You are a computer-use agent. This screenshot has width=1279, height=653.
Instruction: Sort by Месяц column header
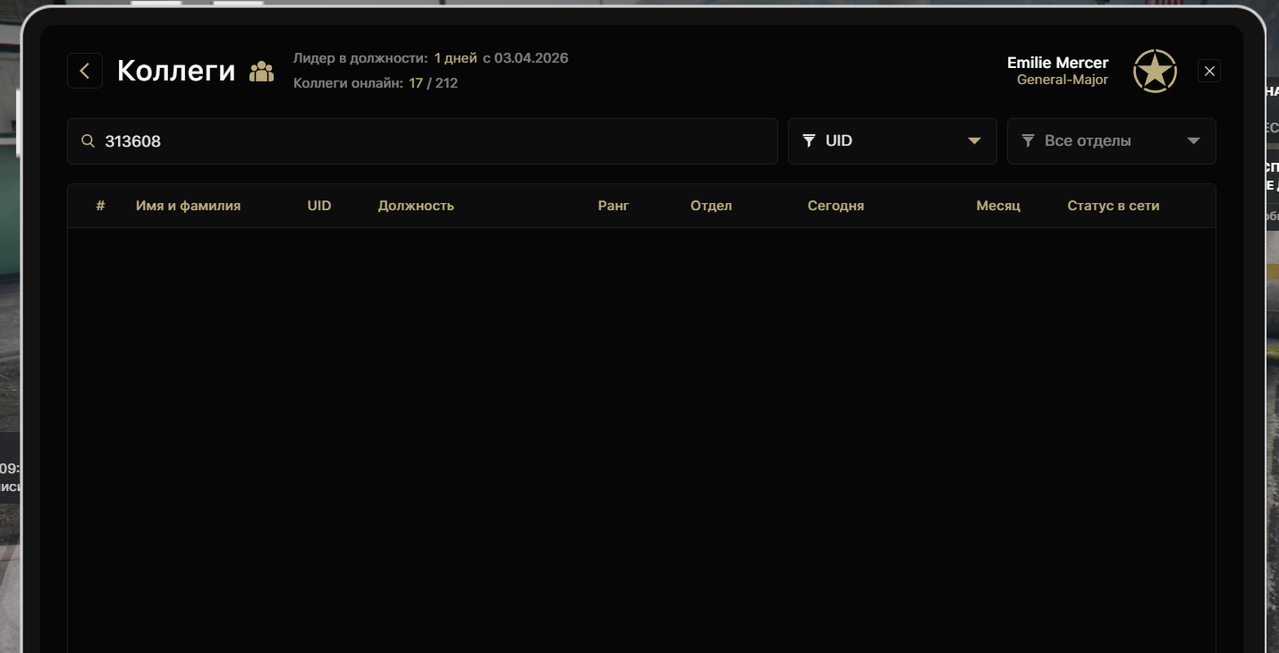tap(998, 205)
